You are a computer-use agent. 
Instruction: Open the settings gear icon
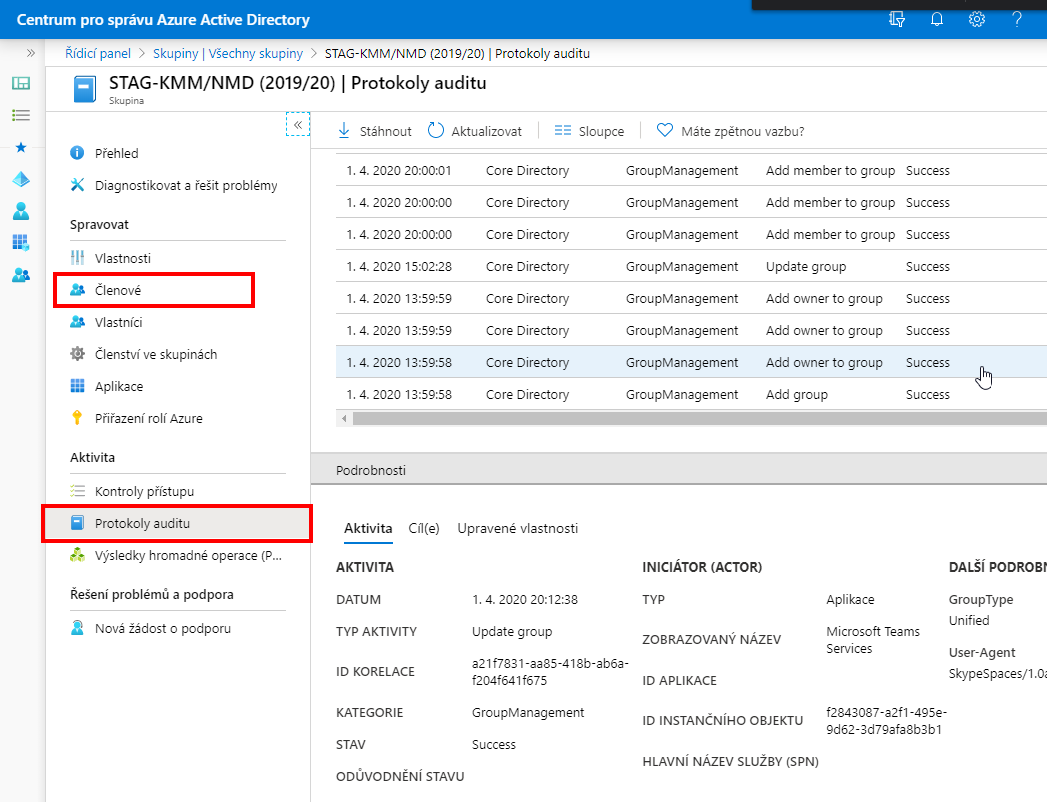[976, 19]
